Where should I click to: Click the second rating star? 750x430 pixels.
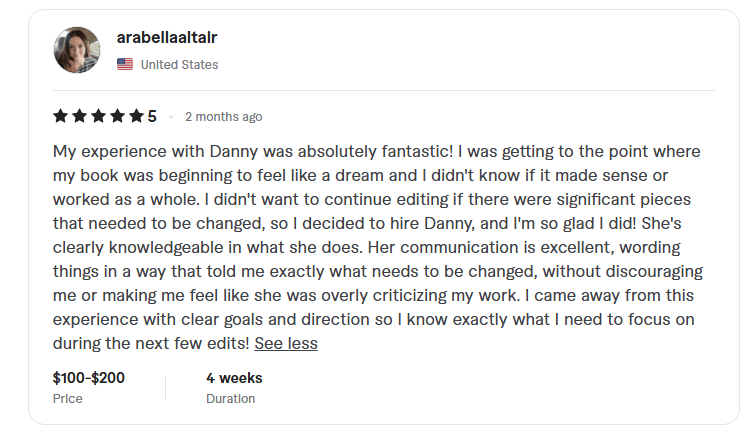[80, 117]
